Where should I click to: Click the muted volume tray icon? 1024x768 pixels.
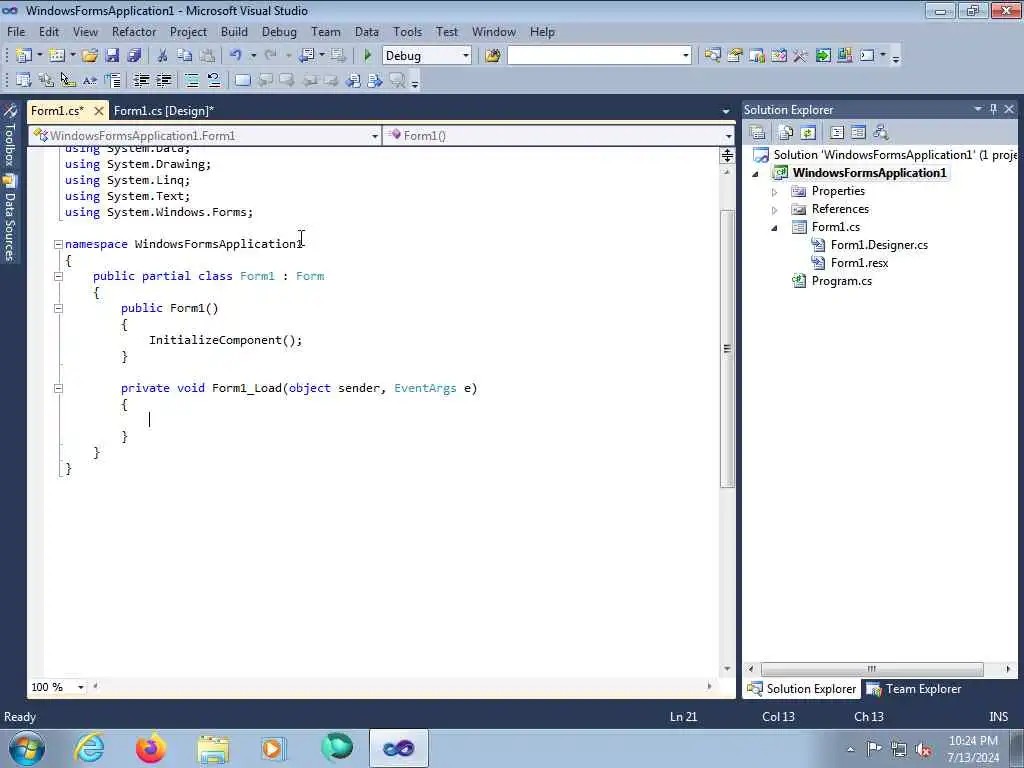tap(923, 749)
